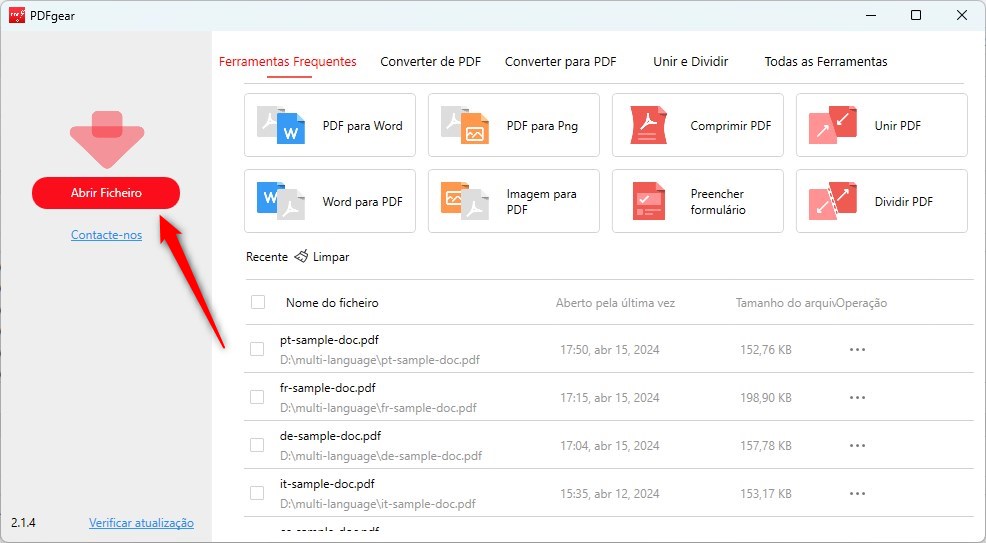Click the Limpar broom icon
The height and width of the screenshot is (543, 986).
pyautogui.click(x=301, y=256)
